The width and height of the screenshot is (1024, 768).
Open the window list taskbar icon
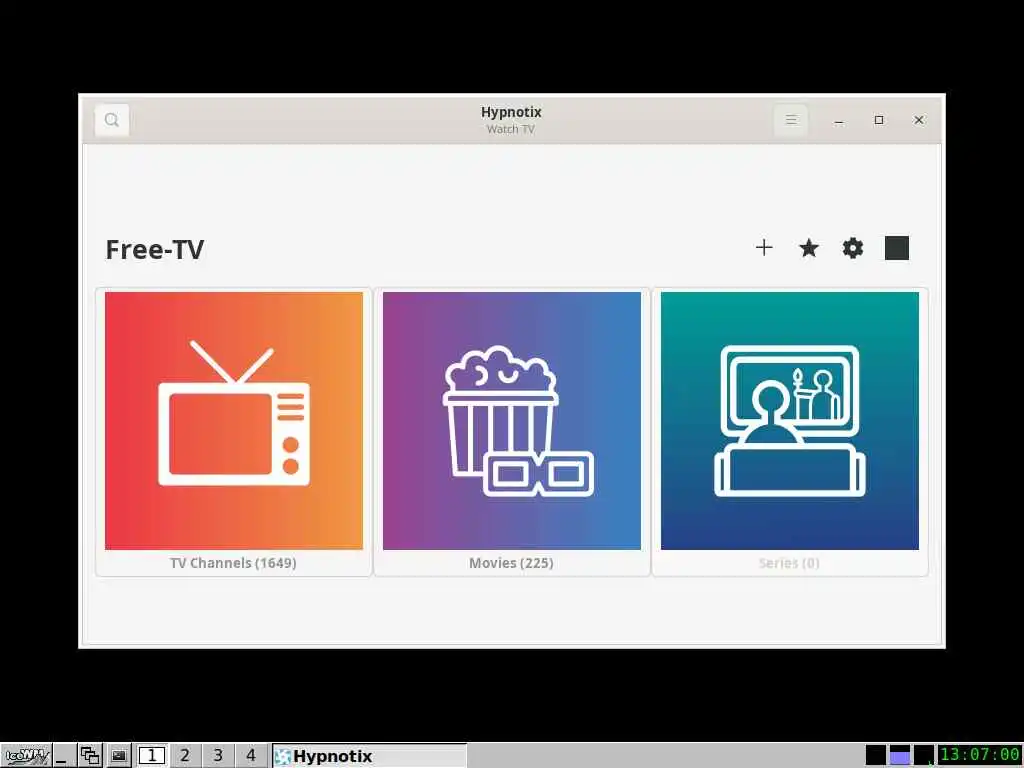click(90, 756)
